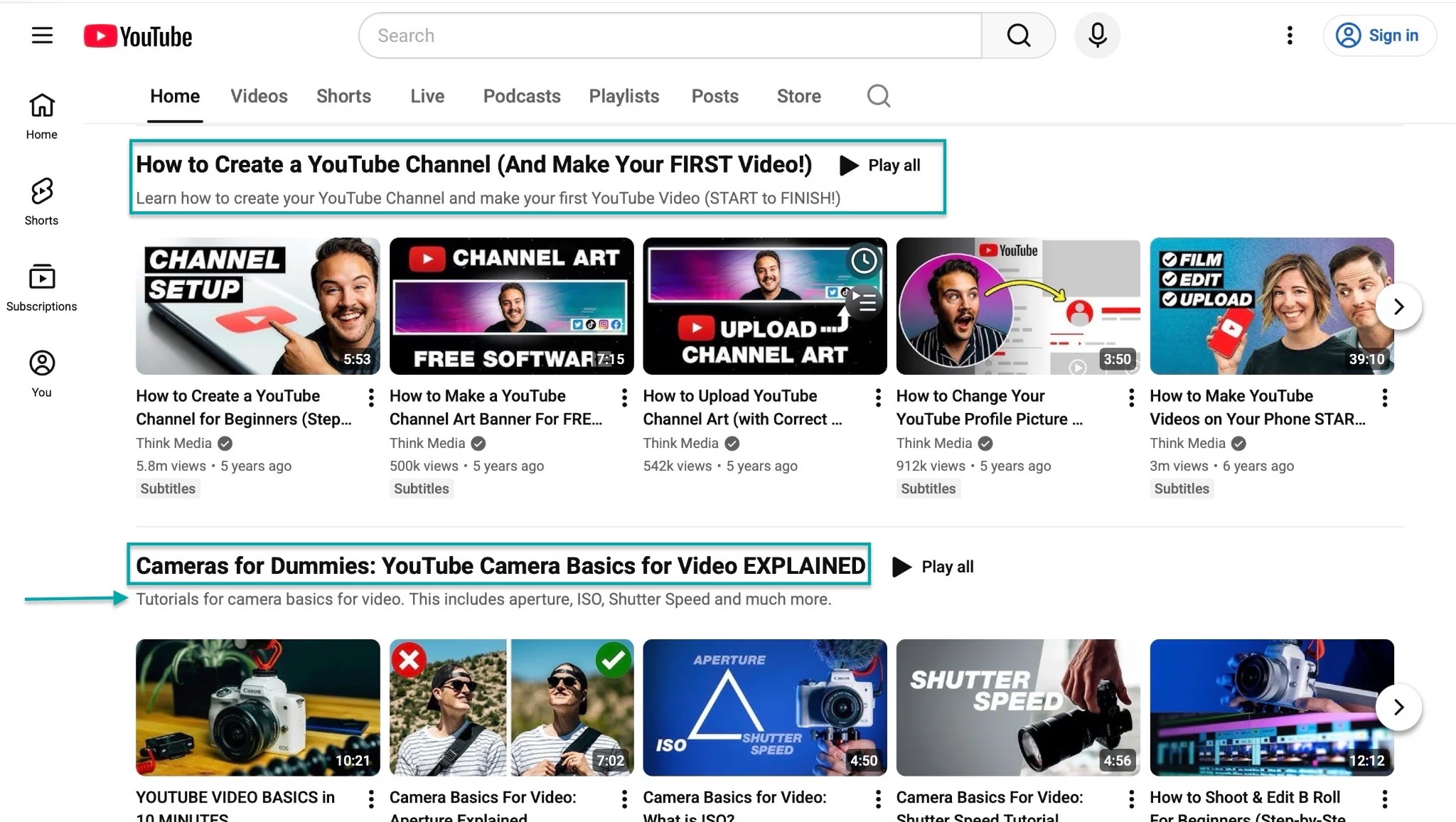Open options for Shutter Speed Tutorial video
Screen dimensions: 1456x822
click(x=1131, y=799)
